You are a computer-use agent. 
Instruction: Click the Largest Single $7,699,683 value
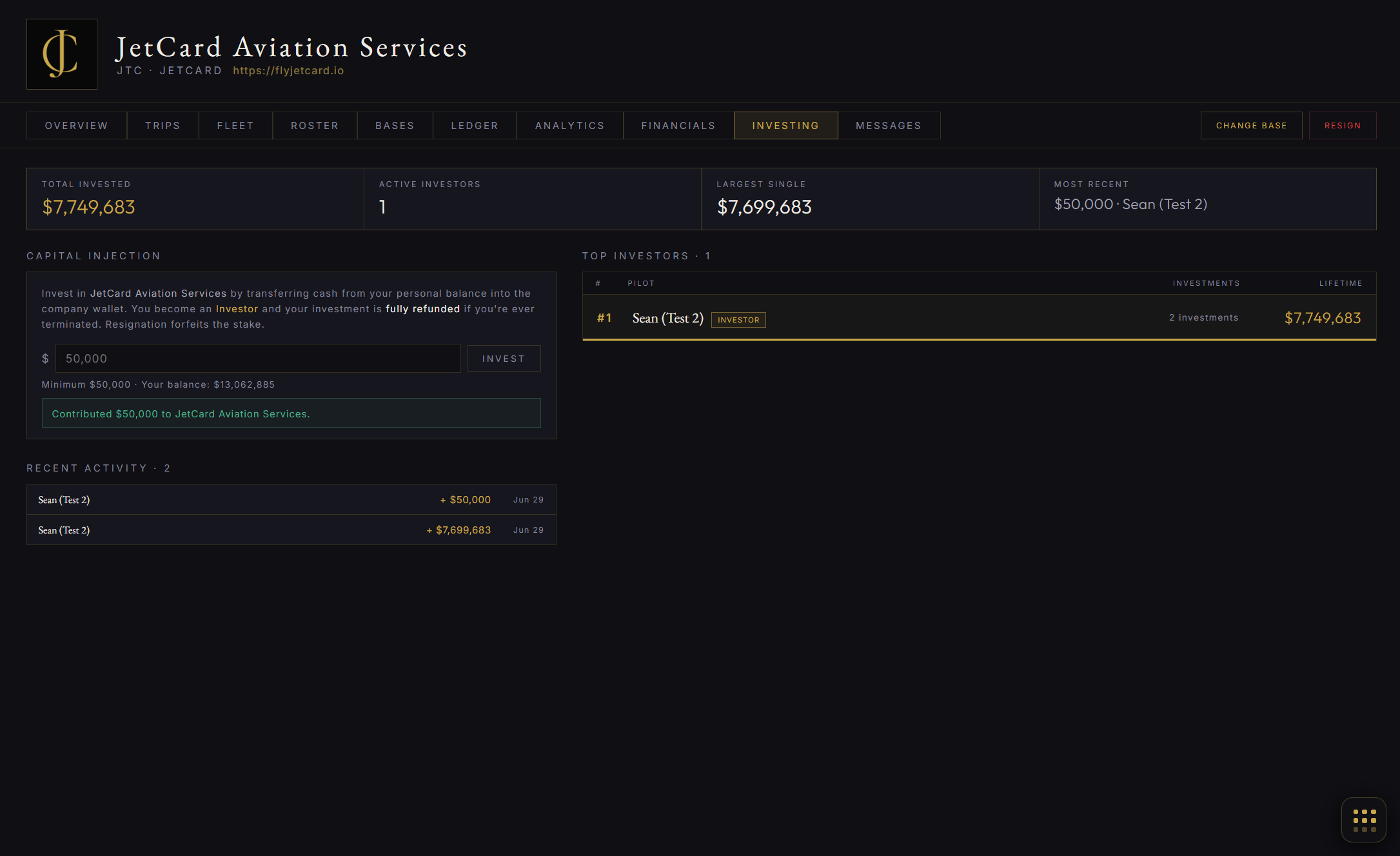[764, 207]
